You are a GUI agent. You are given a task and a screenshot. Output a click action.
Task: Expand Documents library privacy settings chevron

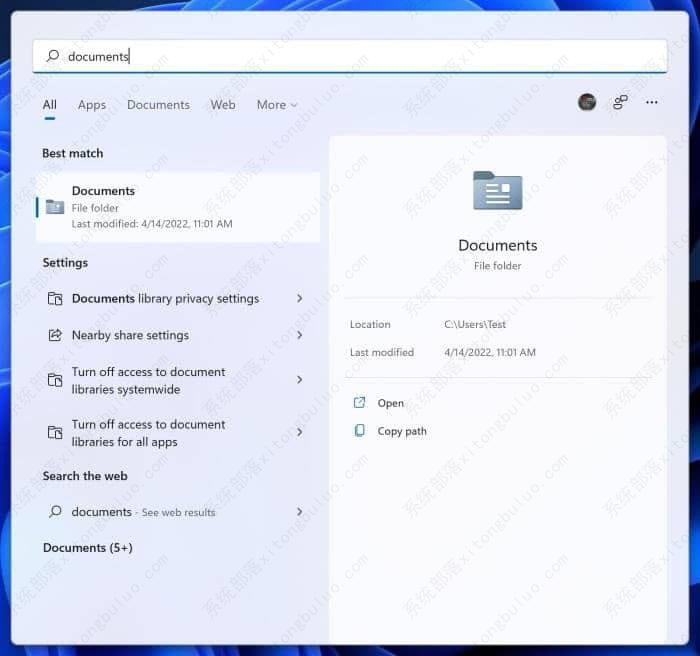coord(299,298)
